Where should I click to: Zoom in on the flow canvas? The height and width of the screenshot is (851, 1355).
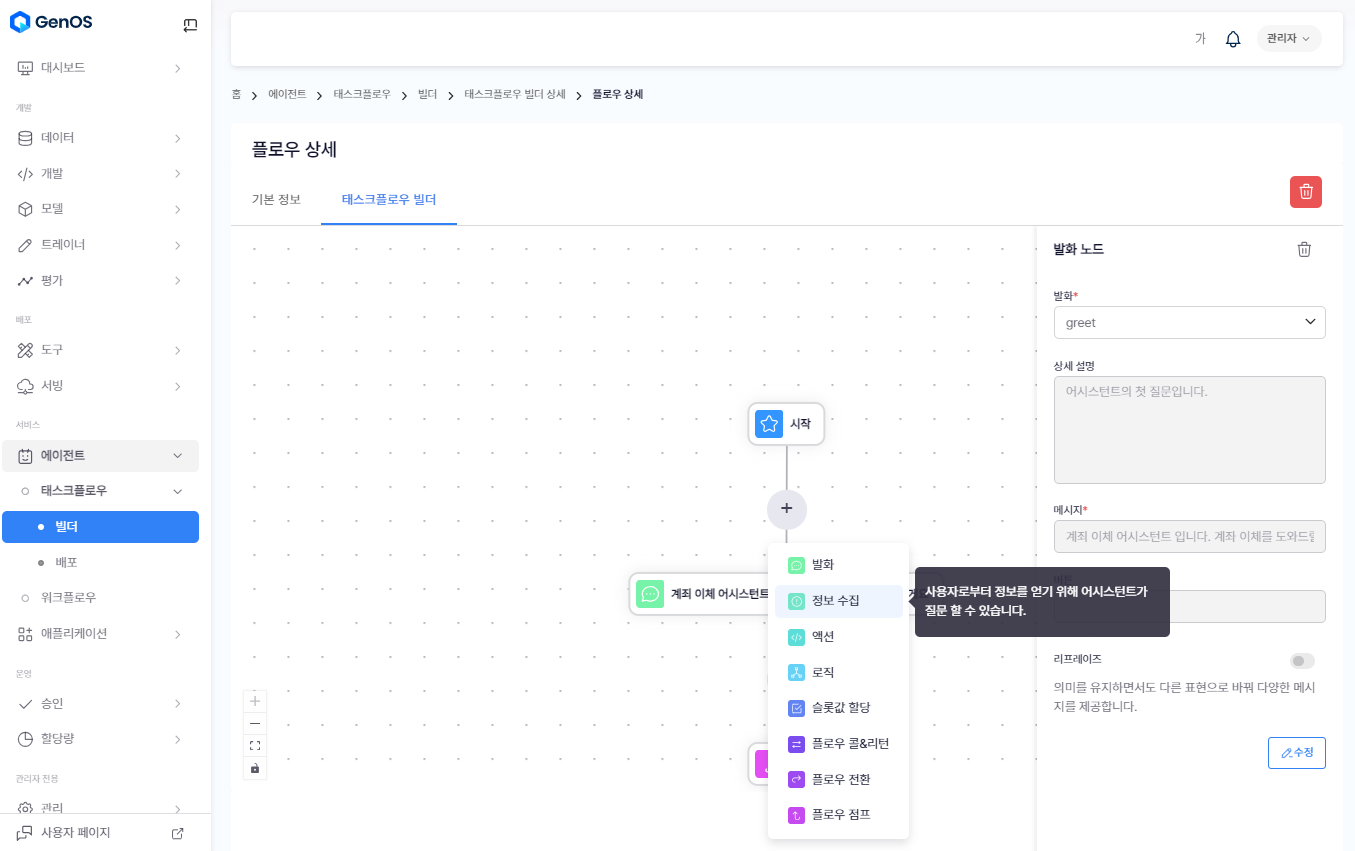(255, 701)
